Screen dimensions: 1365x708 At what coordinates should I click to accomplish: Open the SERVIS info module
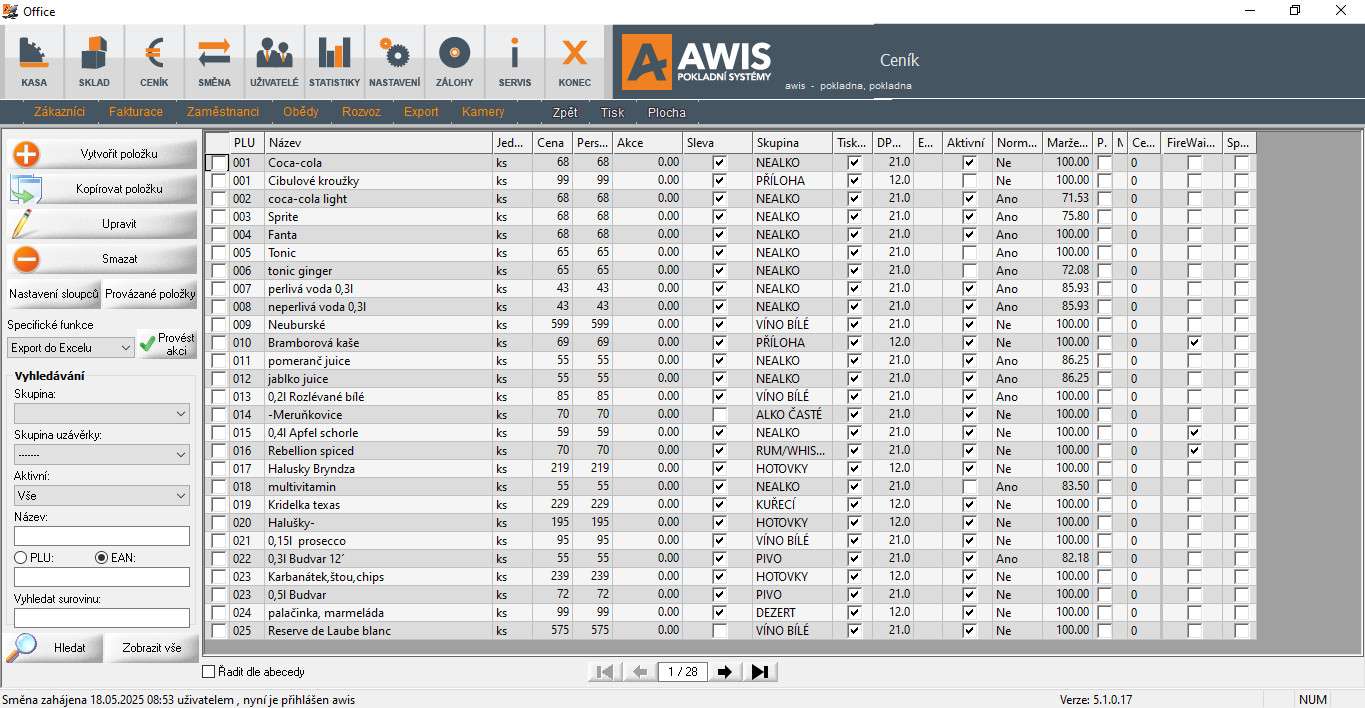click(x=514, y=62)
